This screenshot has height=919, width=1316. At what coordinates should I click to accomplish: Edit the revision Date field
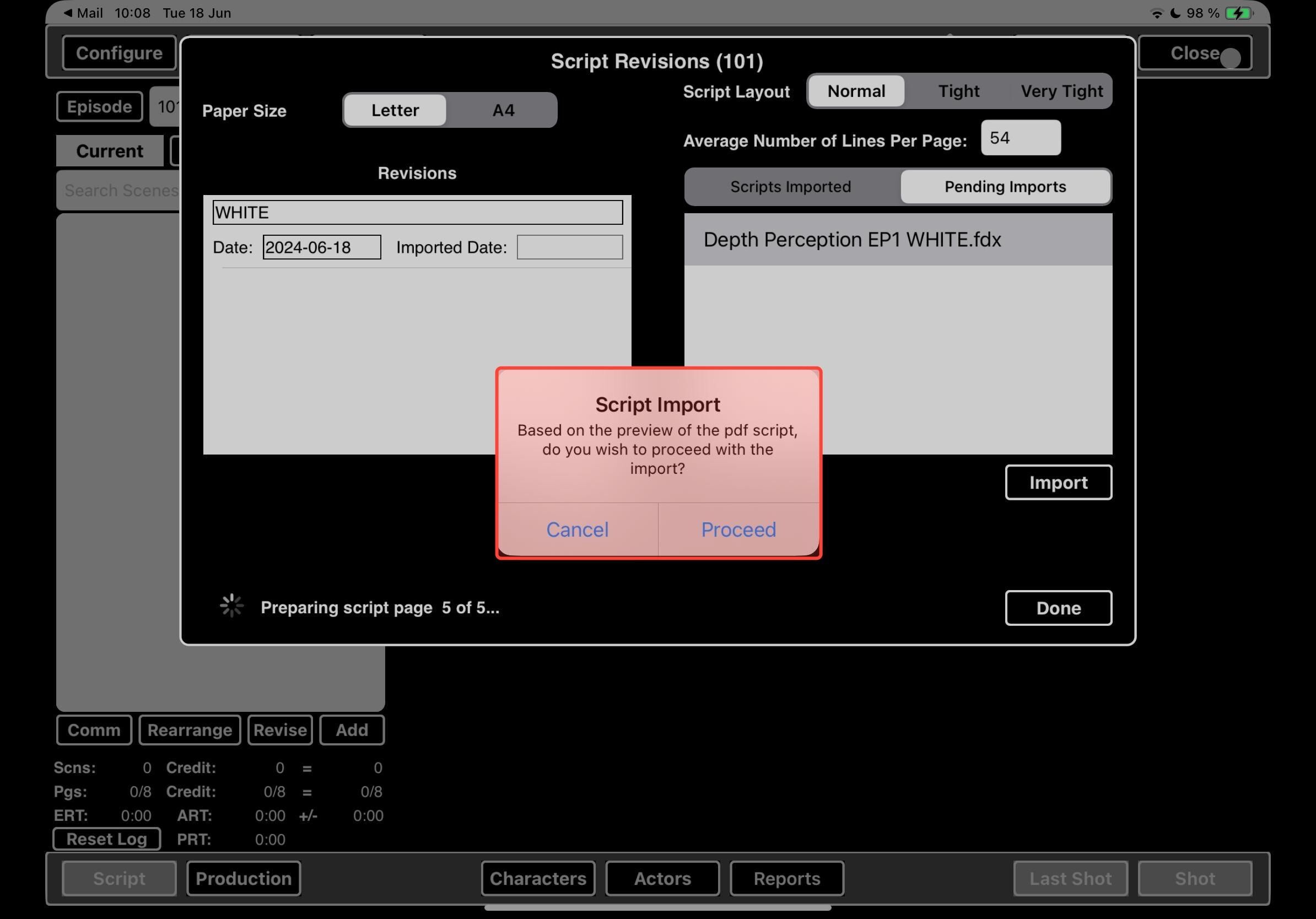pyautogui.click(x=321, y=247)
